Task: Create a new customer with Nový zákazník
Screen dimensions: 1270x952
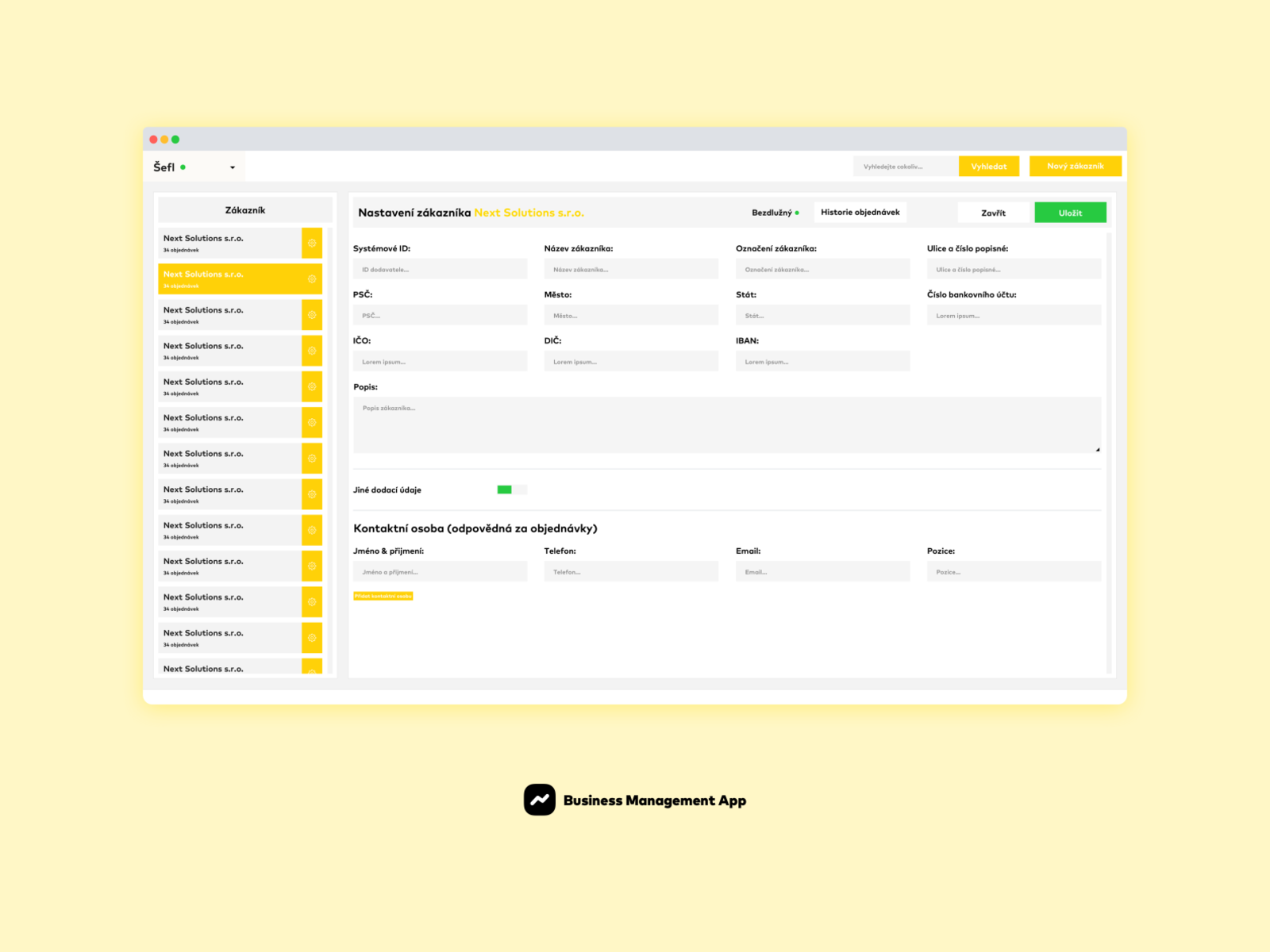Action: click(x=1076, y=166)
